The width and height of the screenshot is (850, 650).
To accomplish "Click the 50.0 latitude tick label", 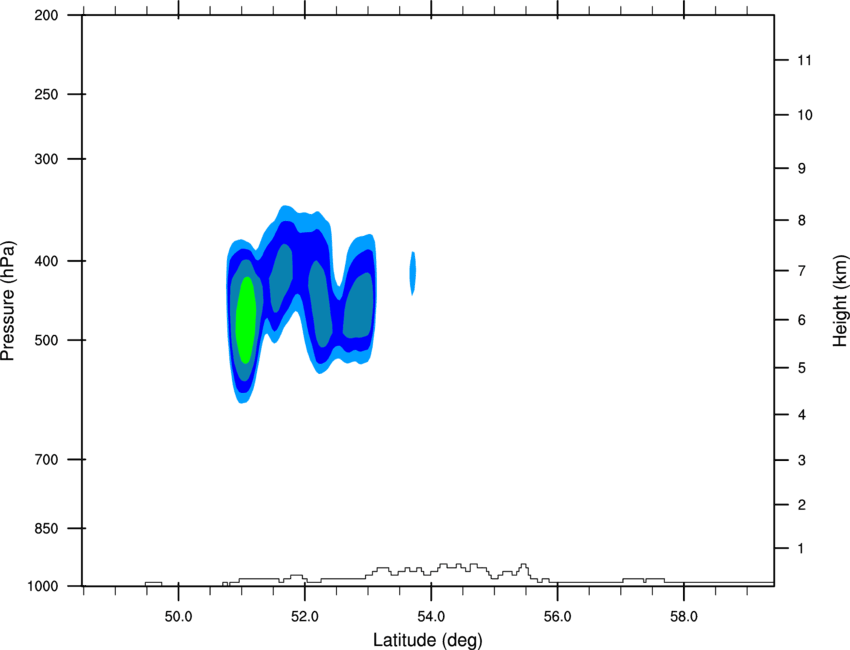I will 178,617.
